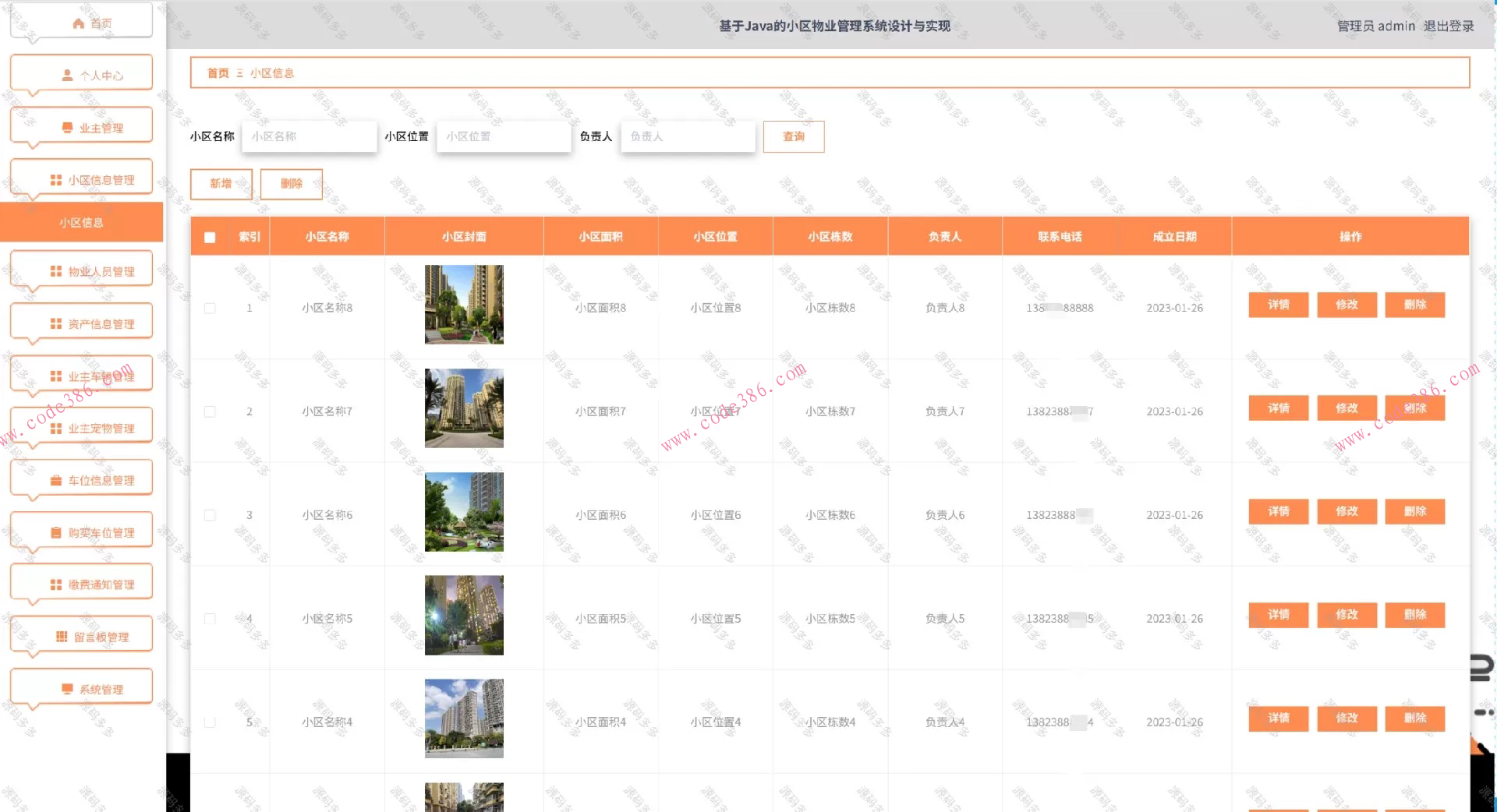
Task: Click the 小区名称 search input field
Action: pos(310,136)
